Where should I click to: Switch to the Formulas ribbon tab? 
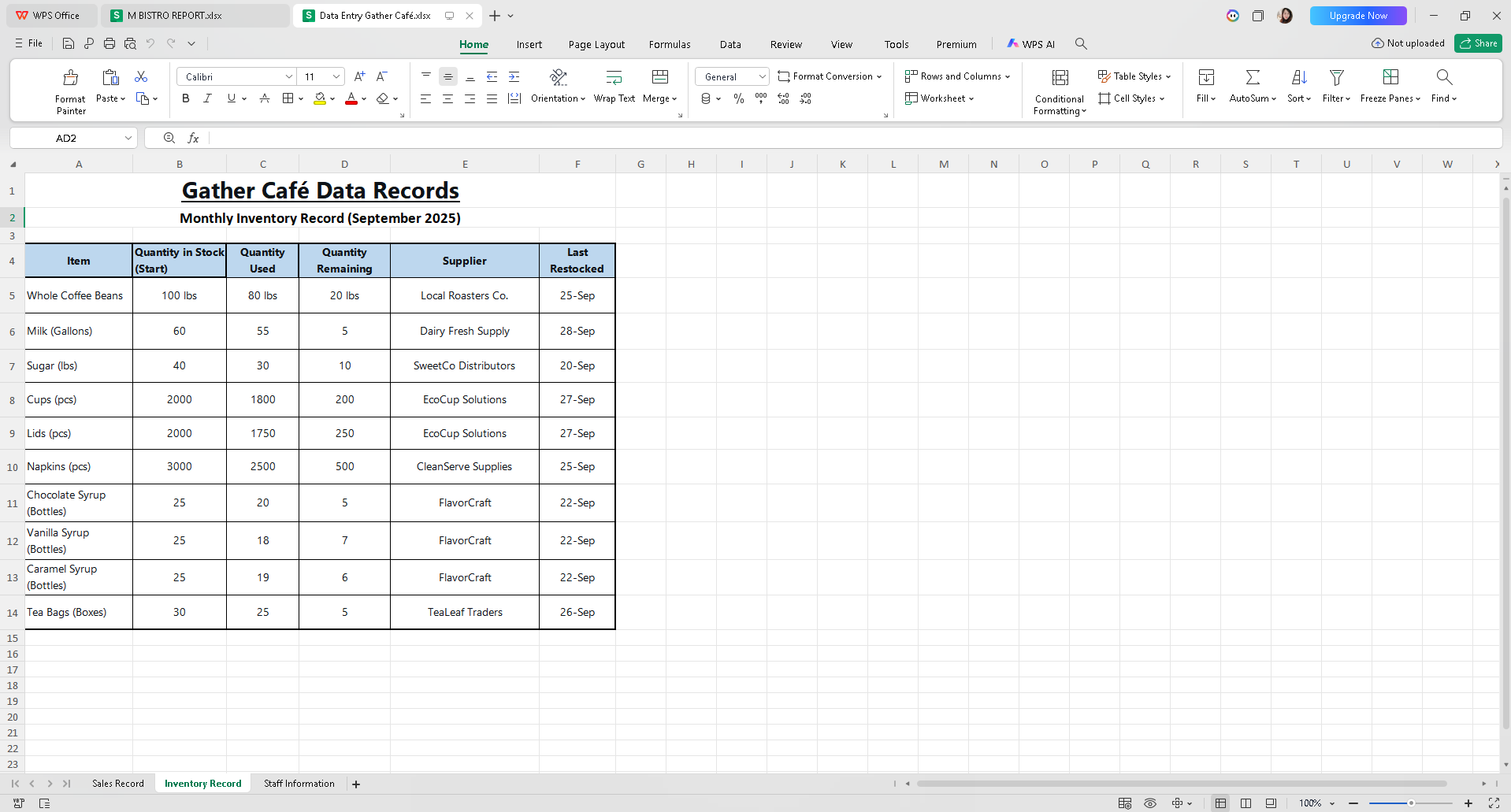[x=670, y=44]
